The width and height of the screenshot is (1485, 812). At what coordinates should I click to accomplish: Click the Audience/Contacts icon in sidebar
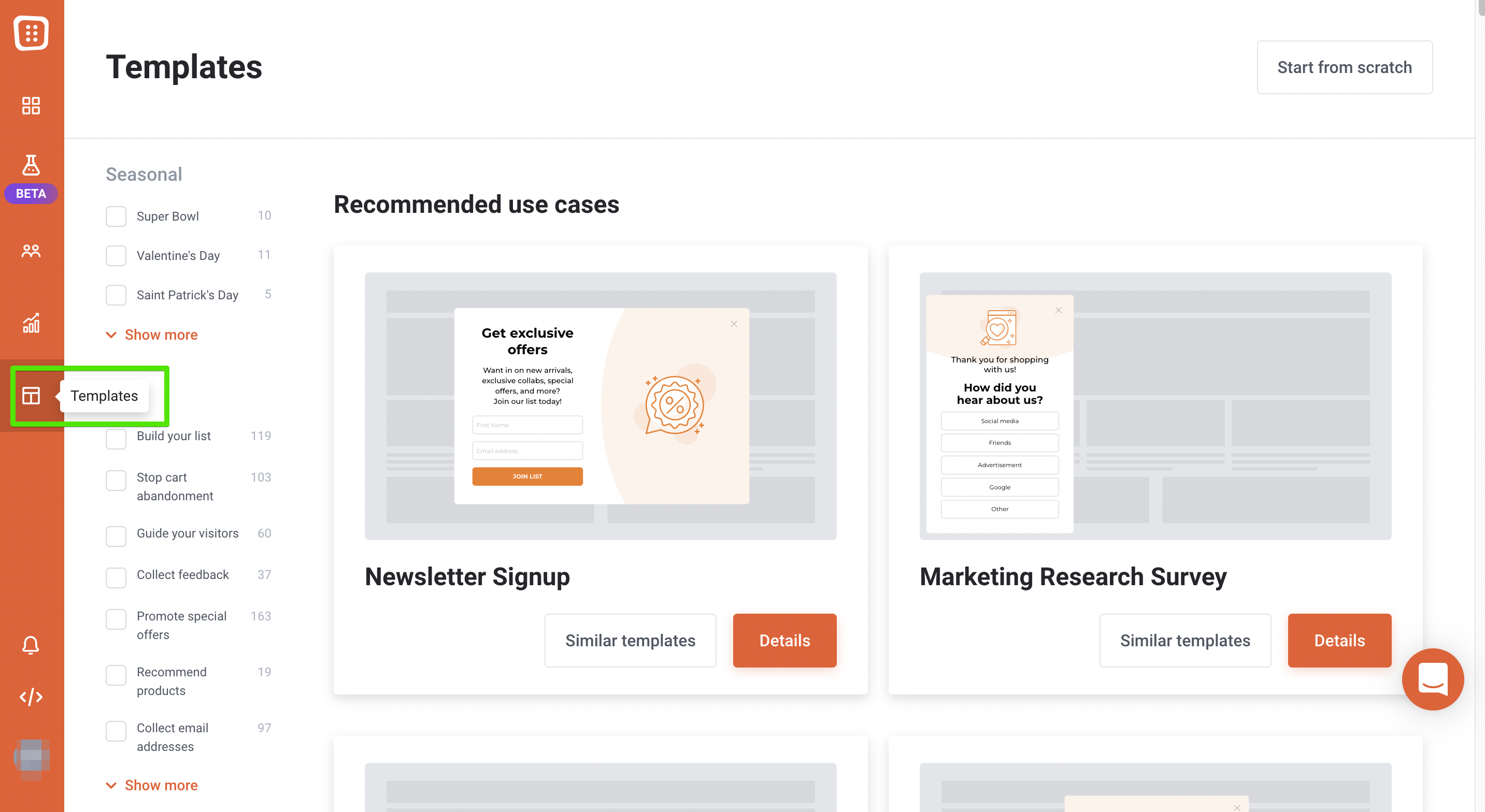tap(30, 250)
